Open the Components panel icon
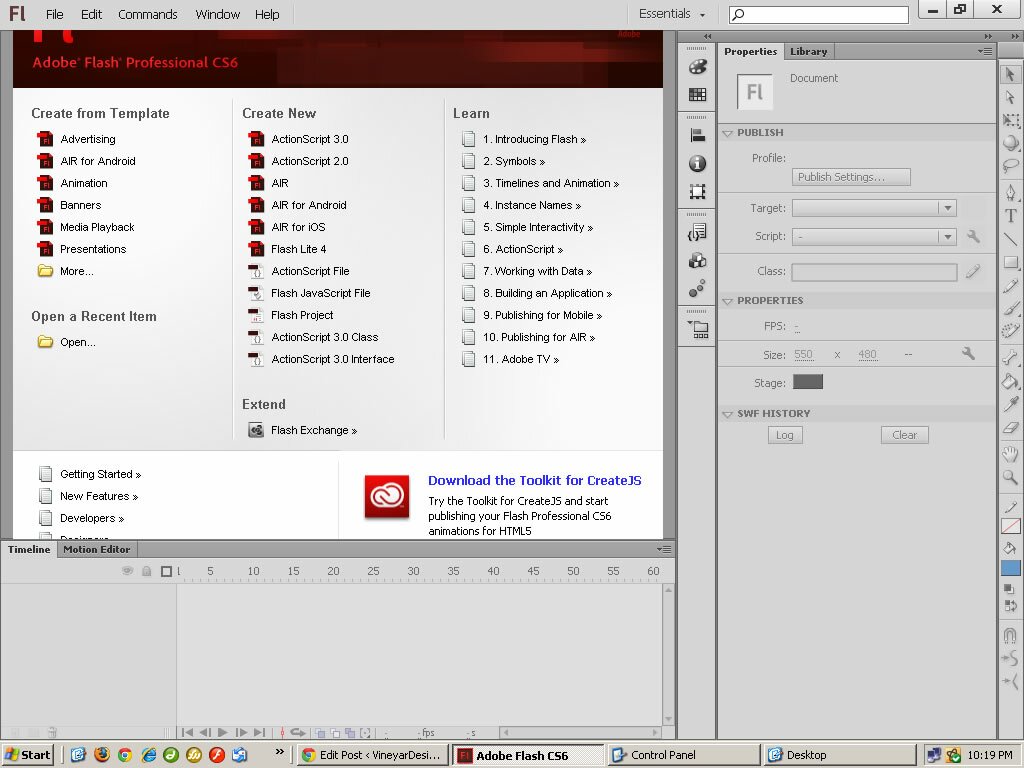This screenshot has height=768, width=1024. (697, 260)
